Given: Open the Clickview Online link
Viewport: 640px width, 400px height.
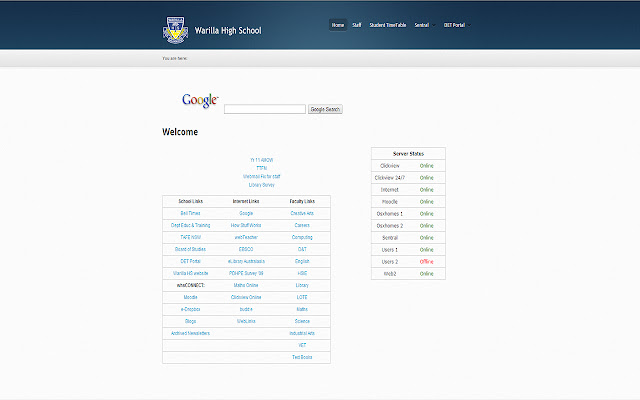Looking at the screenshot, I should 246,297.
